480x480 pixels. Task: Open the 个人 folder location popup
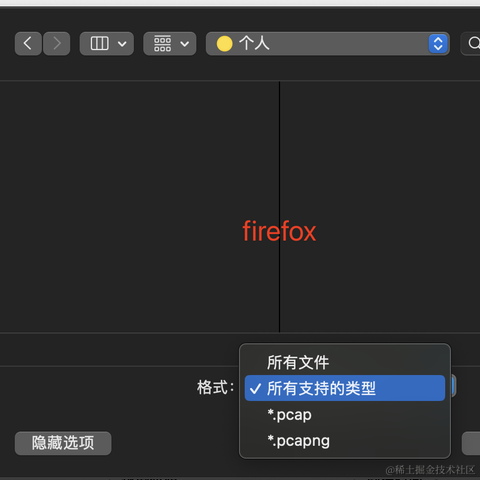point(328,44)
